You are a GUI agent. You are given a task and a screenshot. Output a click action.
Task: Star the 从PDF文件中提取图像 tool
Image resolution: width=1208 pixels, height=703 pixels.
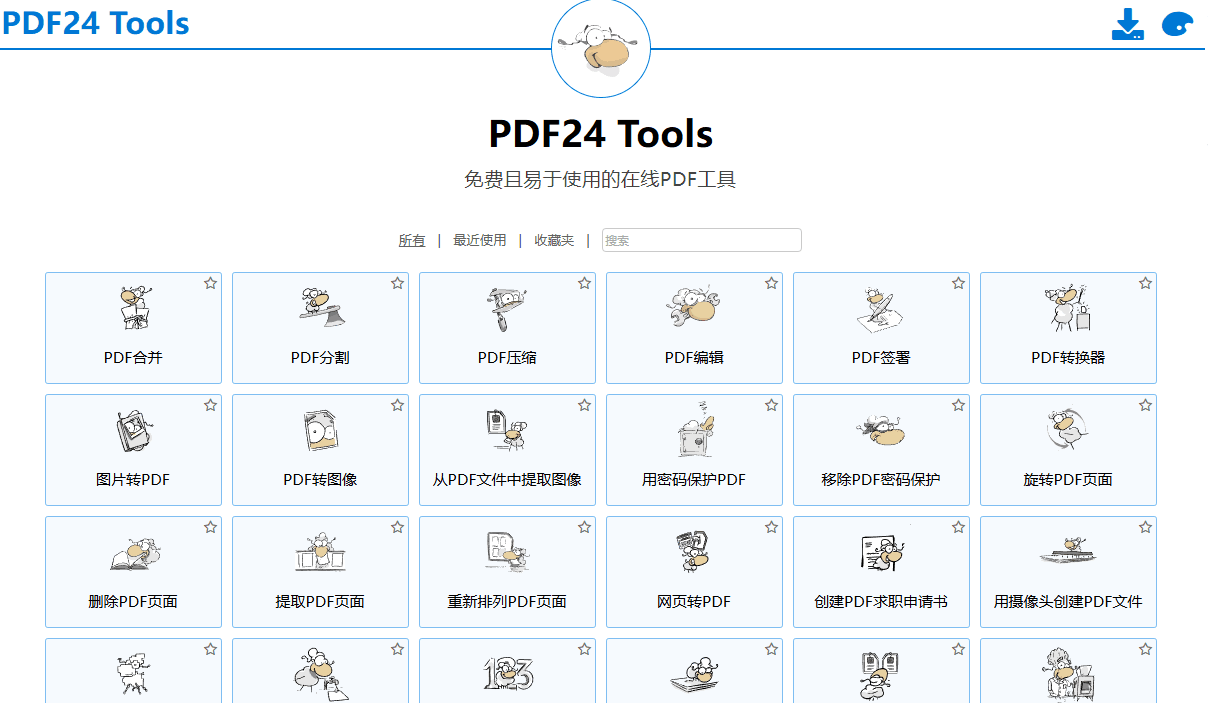pyautogui.click(x=584, y=405)
